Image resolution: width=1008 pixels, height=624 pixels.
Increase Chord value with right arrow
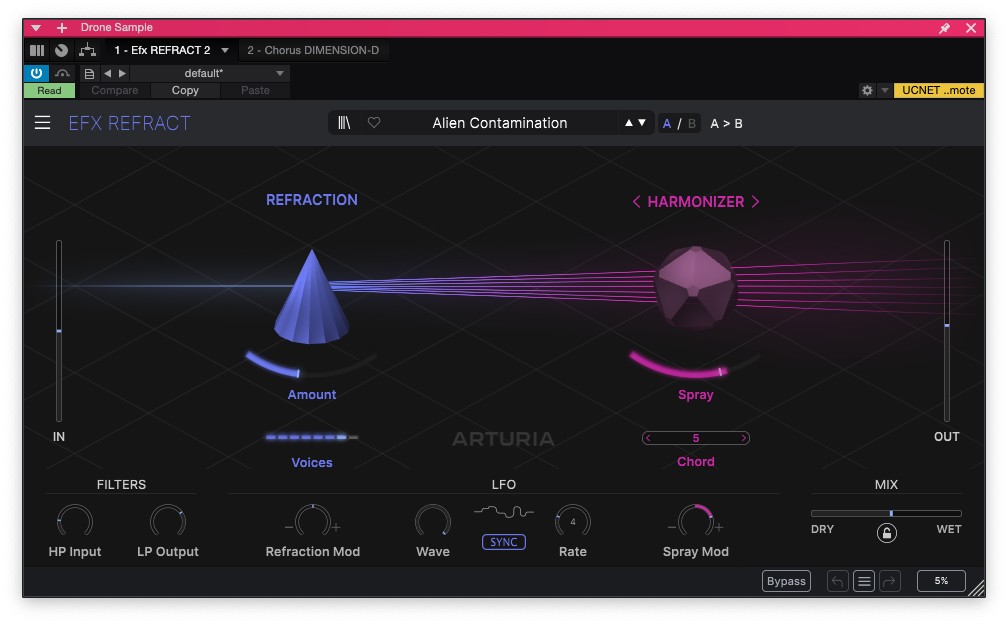click(x=743, y=438)
